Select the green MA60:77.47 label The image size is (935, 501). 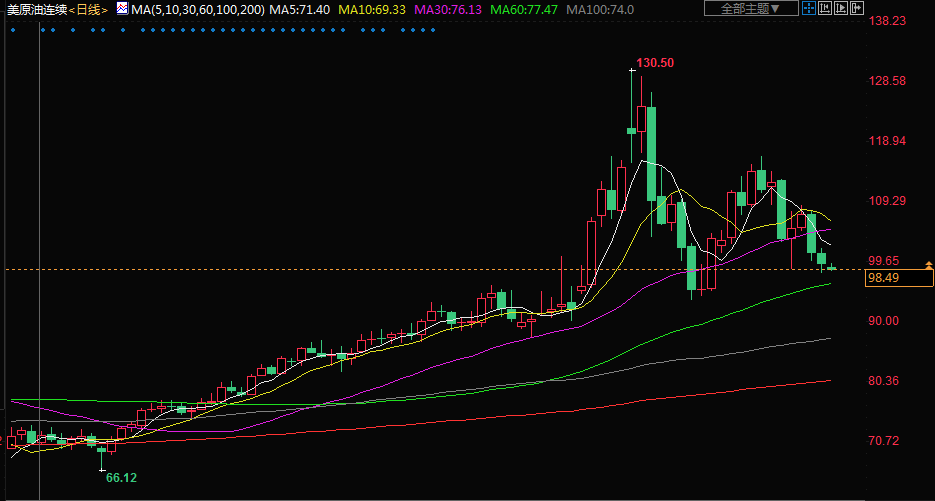pyautogui.click(x=523, y=8)
